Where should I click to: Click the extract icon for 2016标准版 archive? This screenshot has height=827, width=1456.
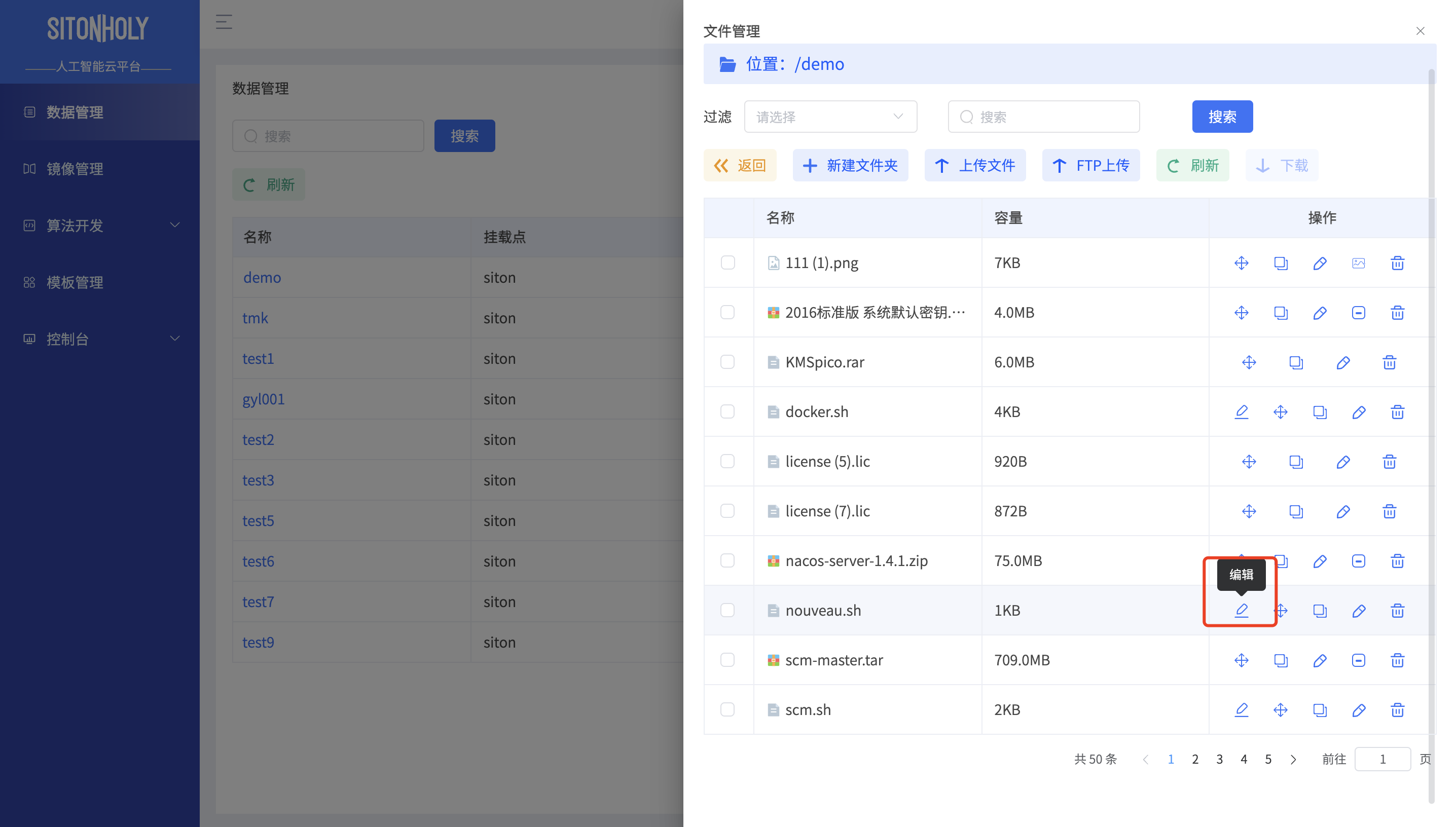[1358, 312]
